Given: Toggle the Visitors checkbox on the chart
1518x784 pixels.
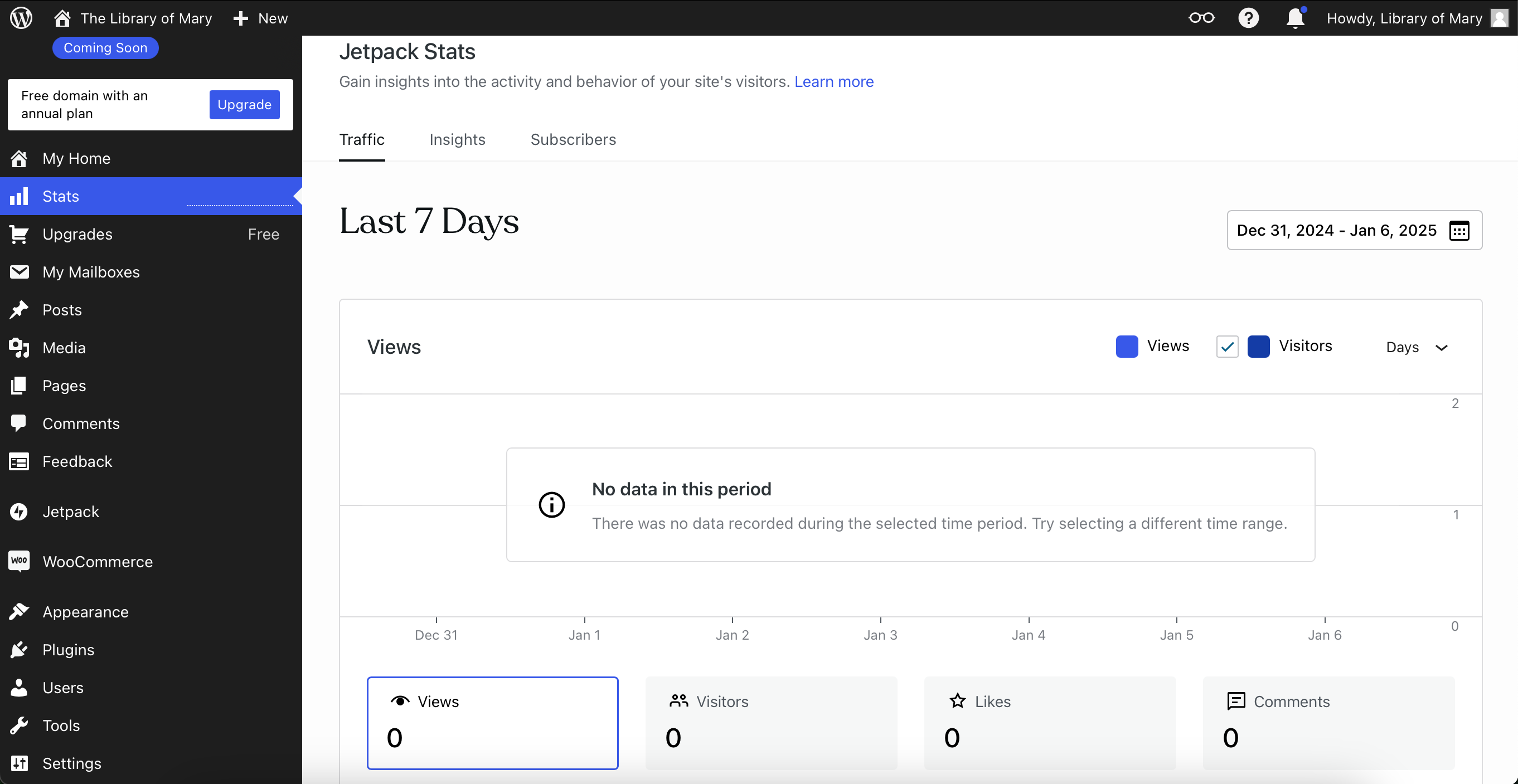Looking at the screenshot, I should pos(1227,347).
